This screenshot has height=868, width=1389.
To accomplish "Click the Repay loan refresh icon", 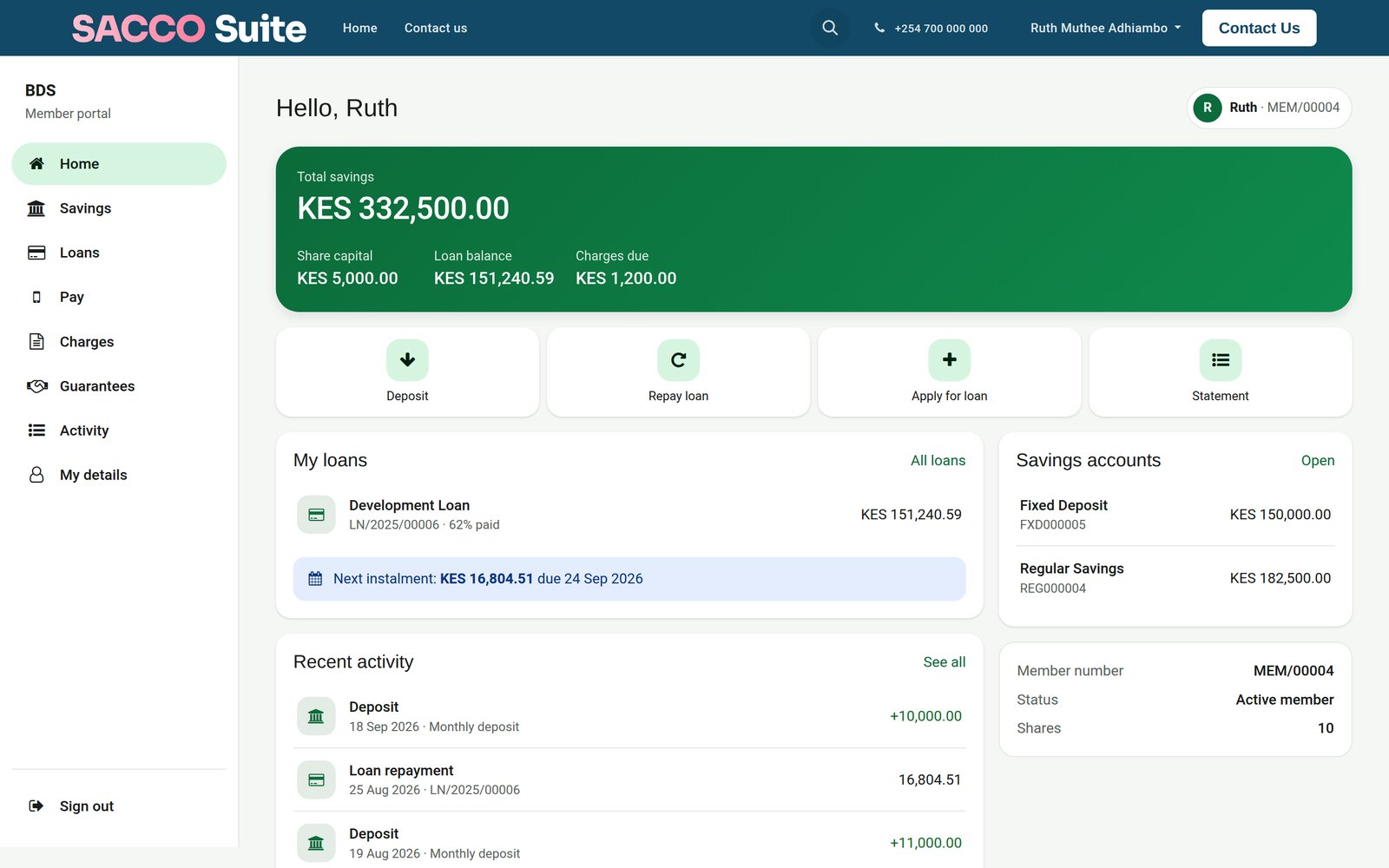I will click(678, 360).
